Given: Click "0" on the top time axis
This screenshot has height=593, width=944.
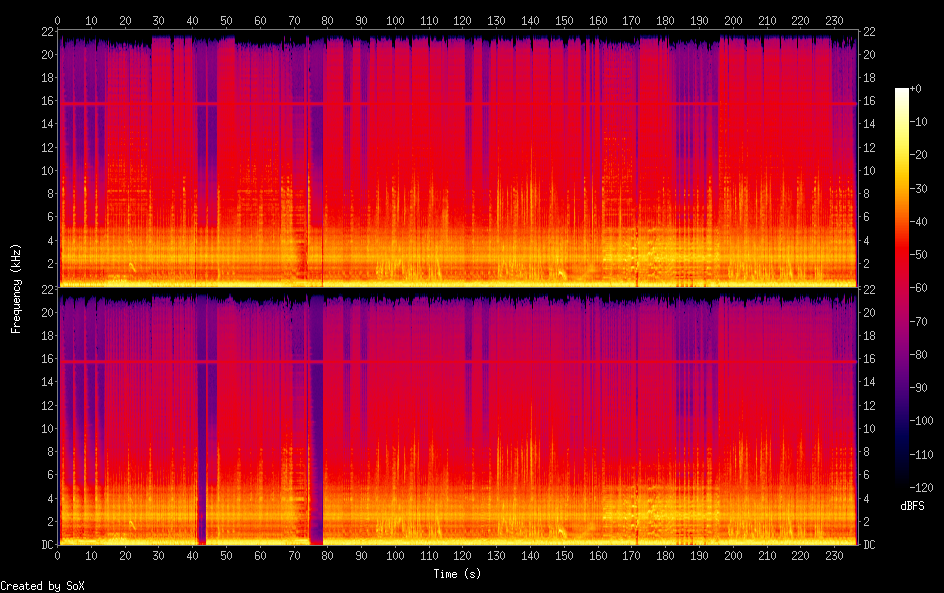Looking at the screenshot, I should [58, 20].
